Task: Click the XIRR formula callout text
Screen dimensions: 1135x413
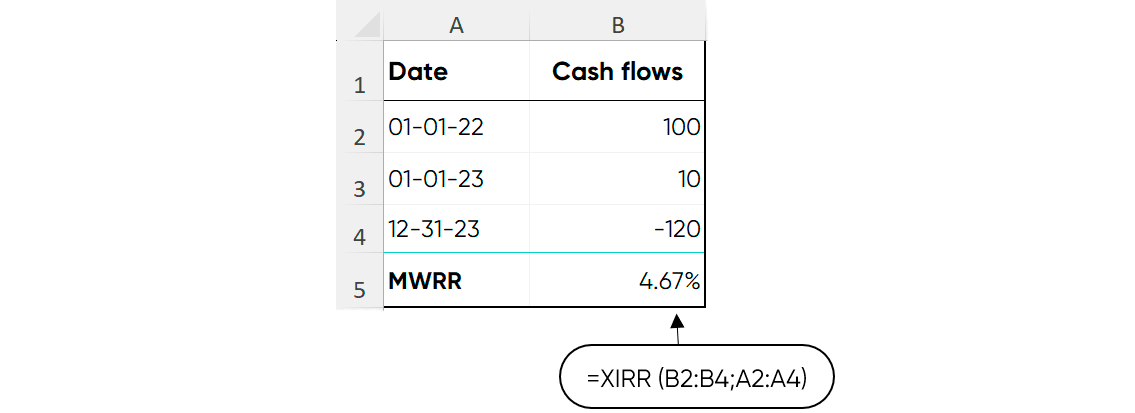Action: [697, 377]
